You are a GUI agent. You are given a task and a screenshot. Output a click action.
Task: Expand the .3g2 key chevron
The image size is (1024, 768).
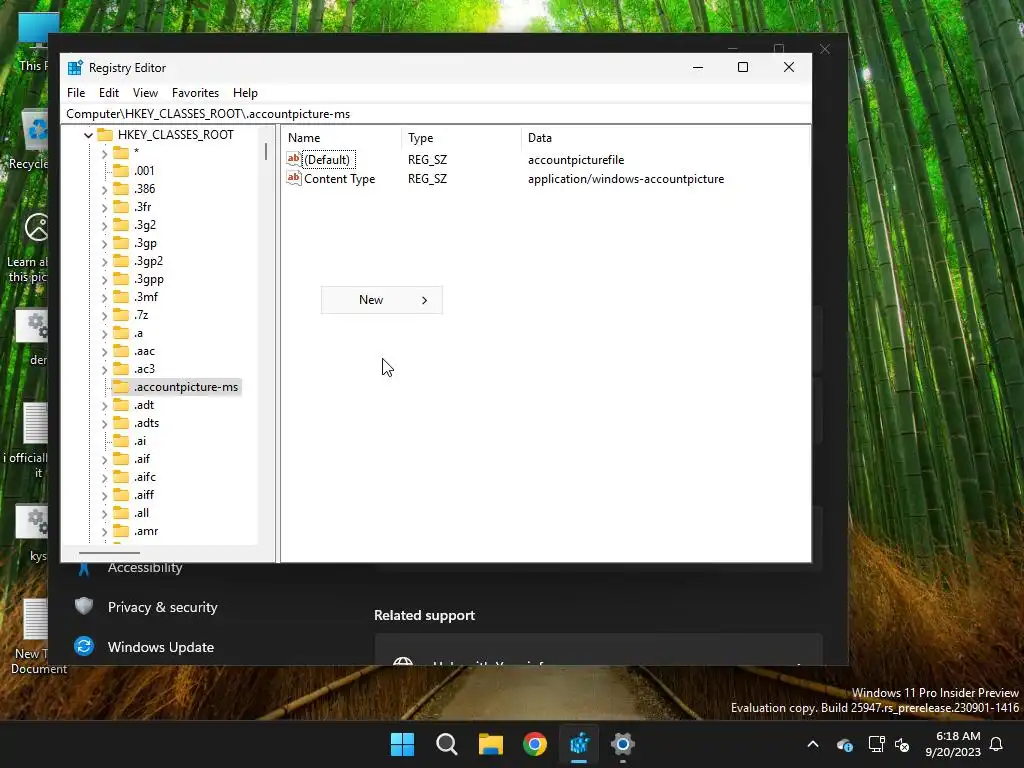(x=104, y=225)
